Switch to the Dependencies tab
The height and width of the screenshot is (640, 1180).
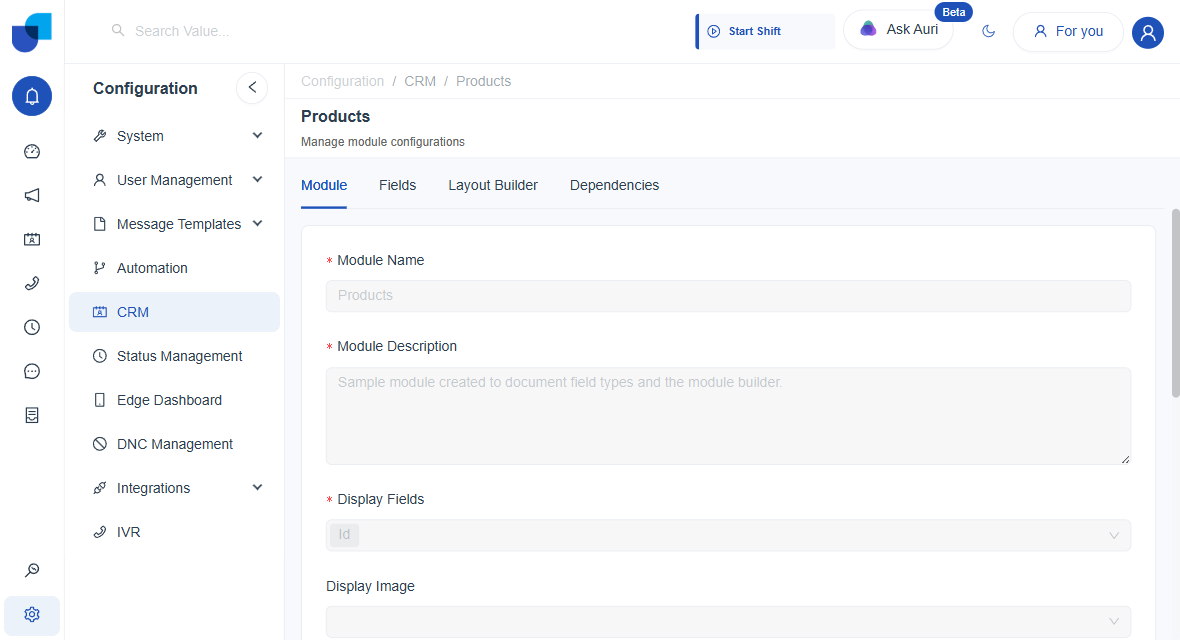(614, 185)
